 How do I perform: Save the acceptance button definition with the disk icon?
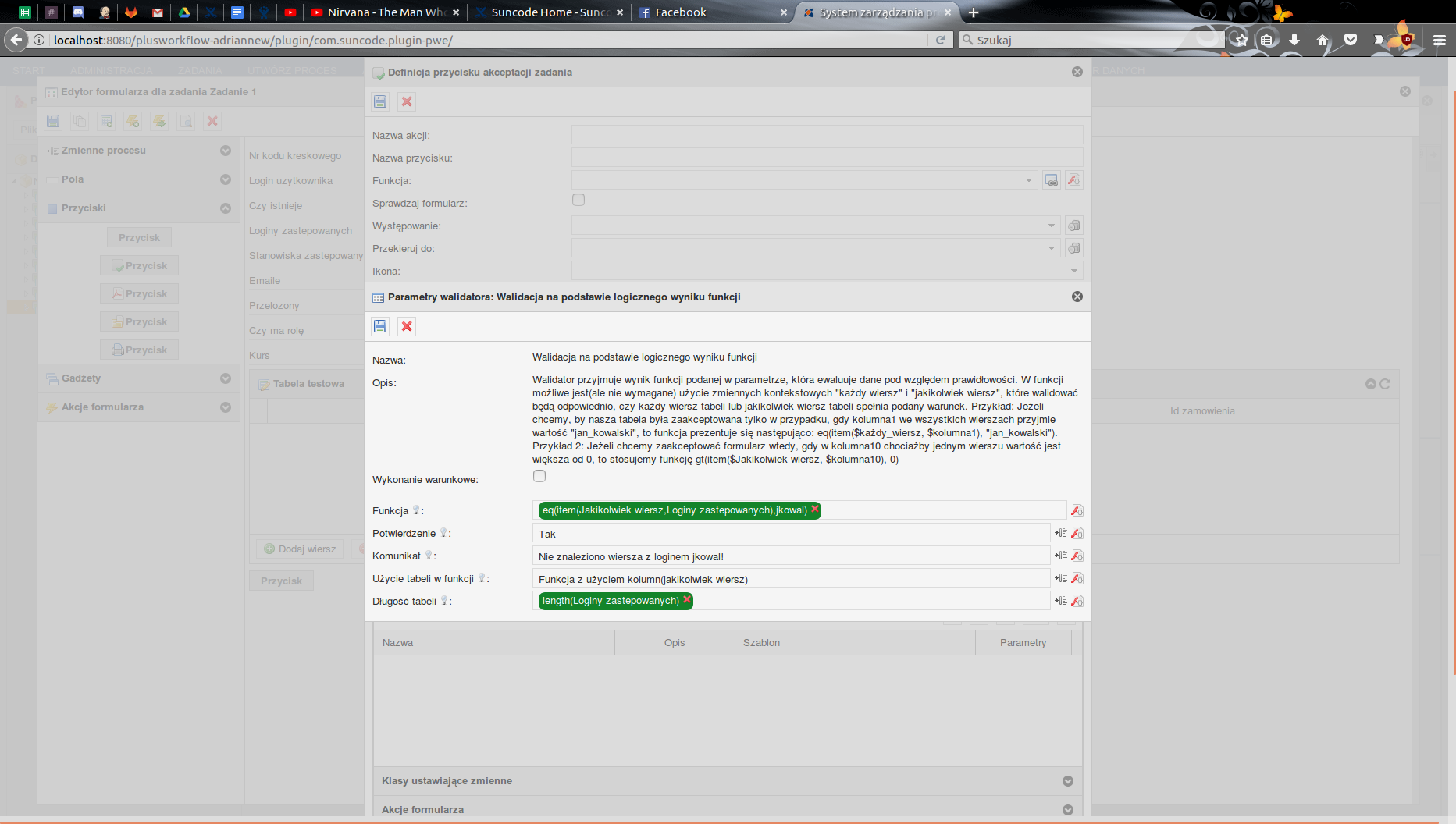[380, 101]
